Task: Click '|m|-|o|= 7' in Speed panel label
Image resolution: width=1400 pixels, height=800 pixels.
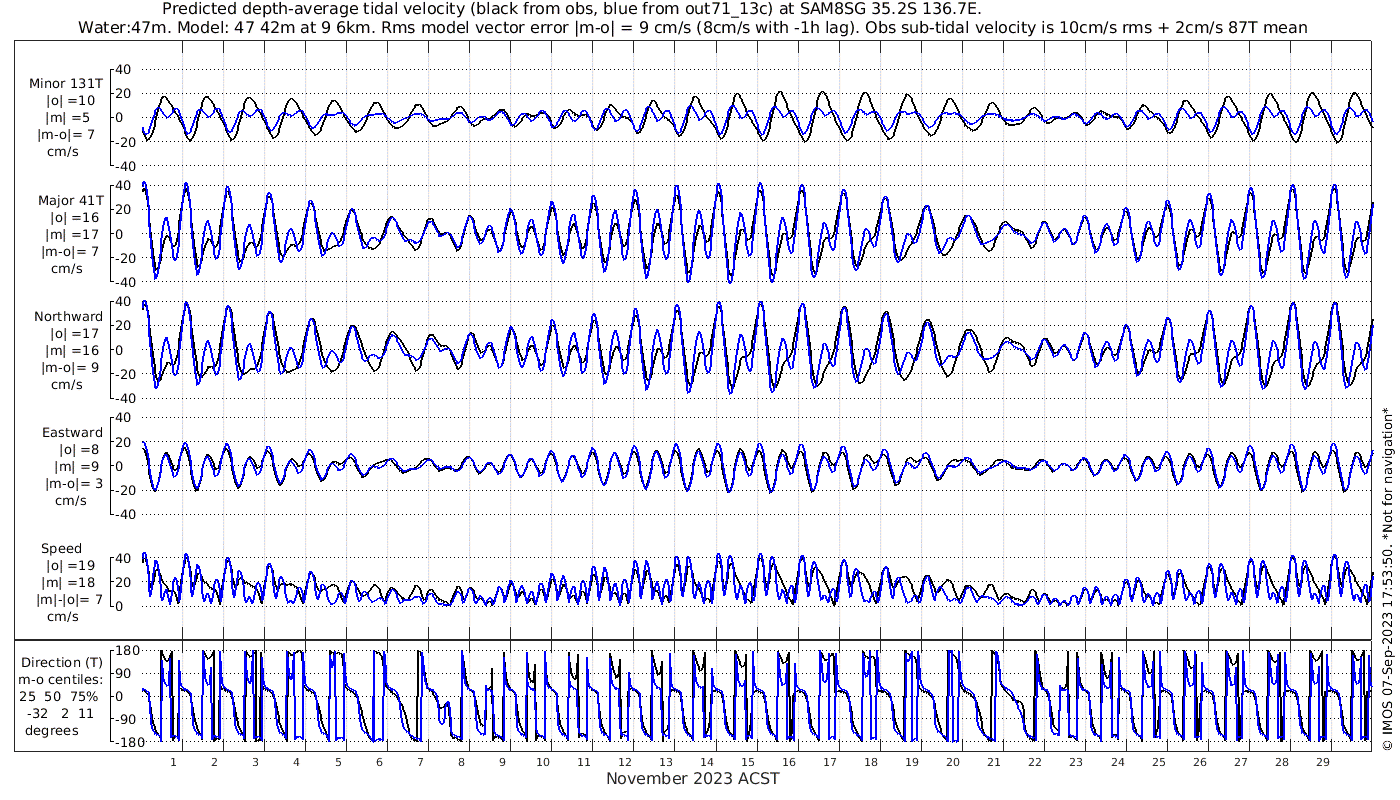Action: 70,599
